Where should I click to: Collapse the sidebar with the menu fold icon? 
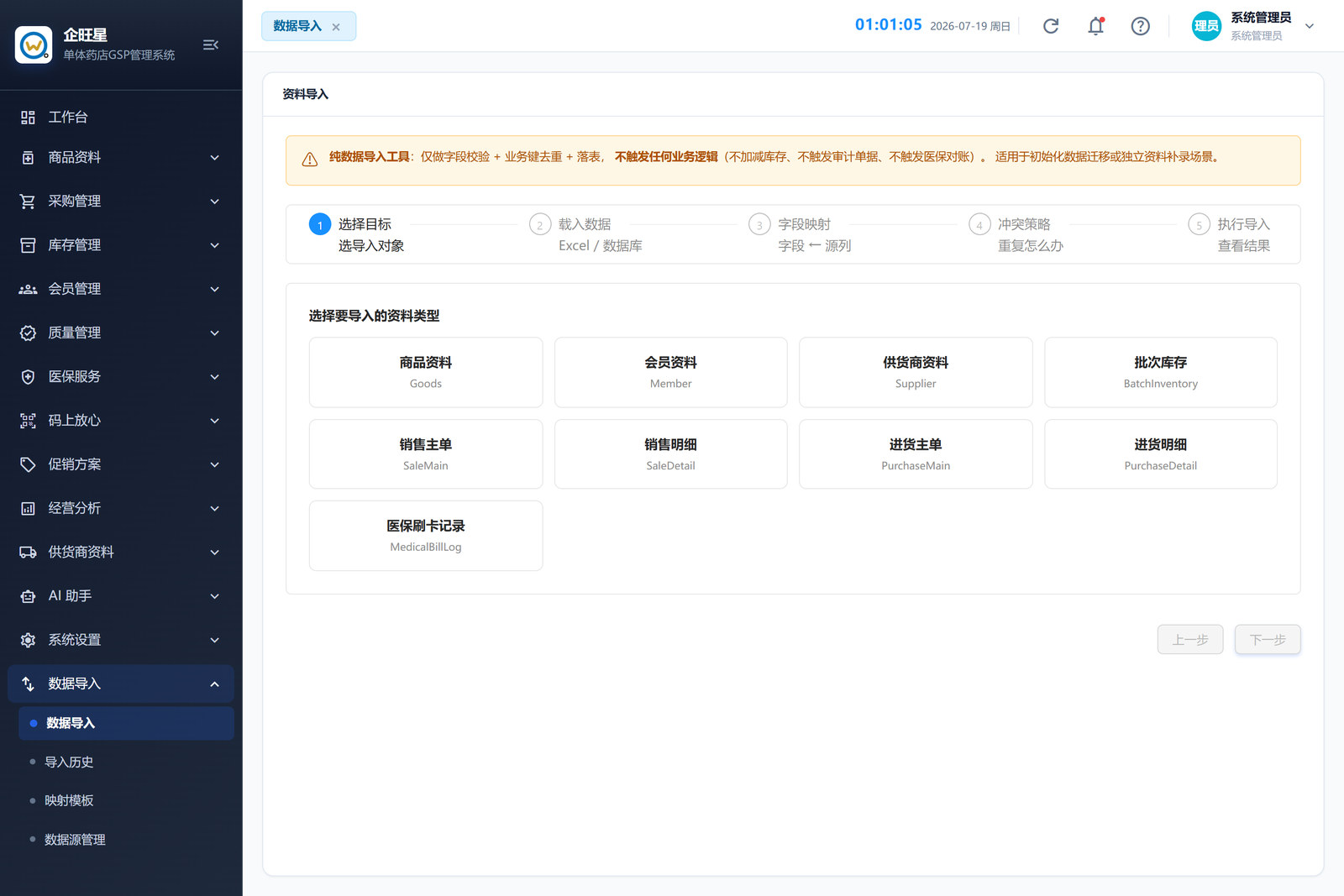(211, 45)
